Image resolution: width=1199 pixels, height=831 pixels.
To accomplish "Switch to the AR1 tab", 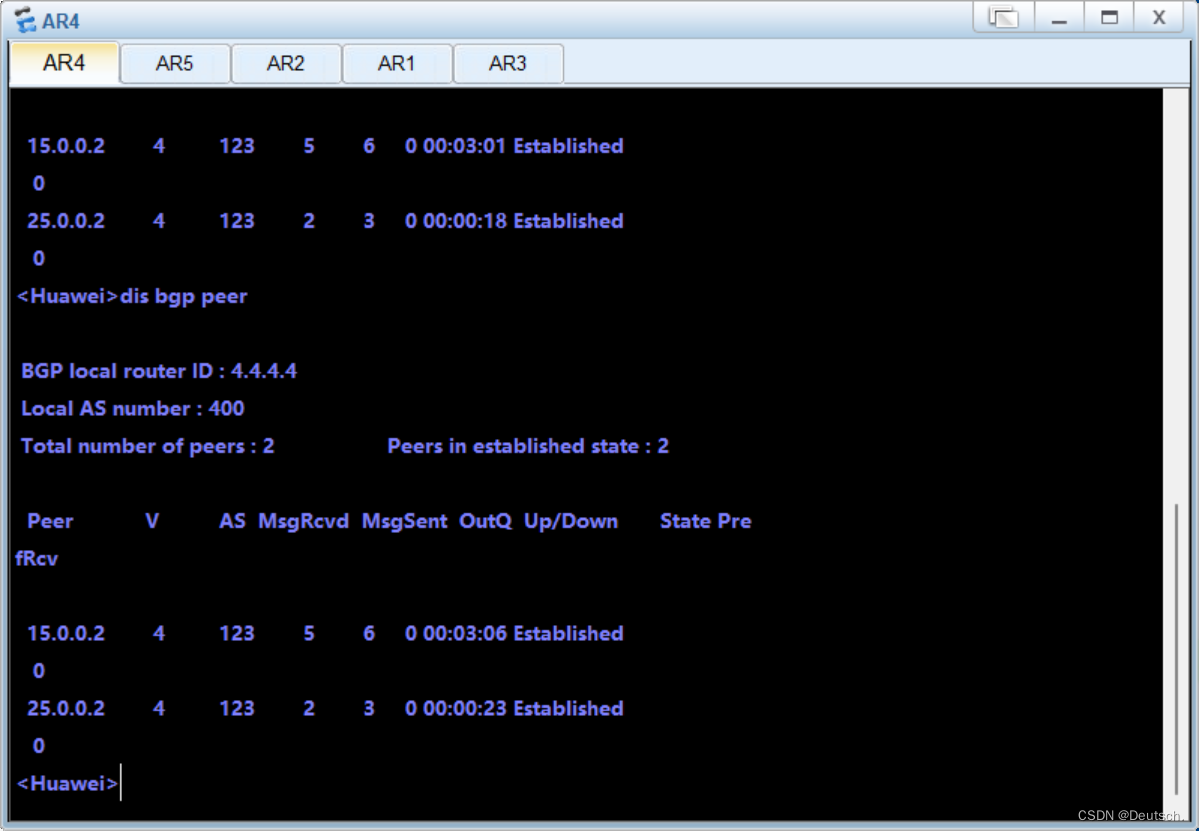I will (x=397, y=63).
